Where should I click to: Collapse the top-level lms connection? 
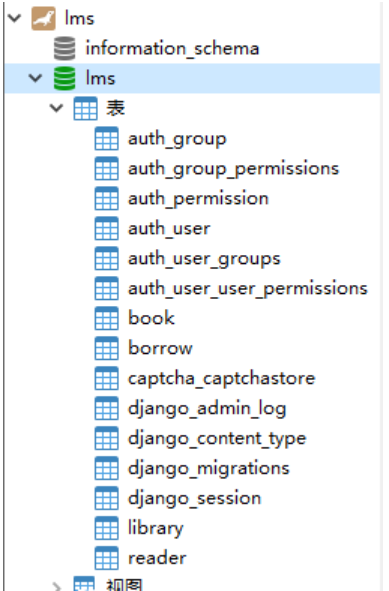click(x=14, y=18)
